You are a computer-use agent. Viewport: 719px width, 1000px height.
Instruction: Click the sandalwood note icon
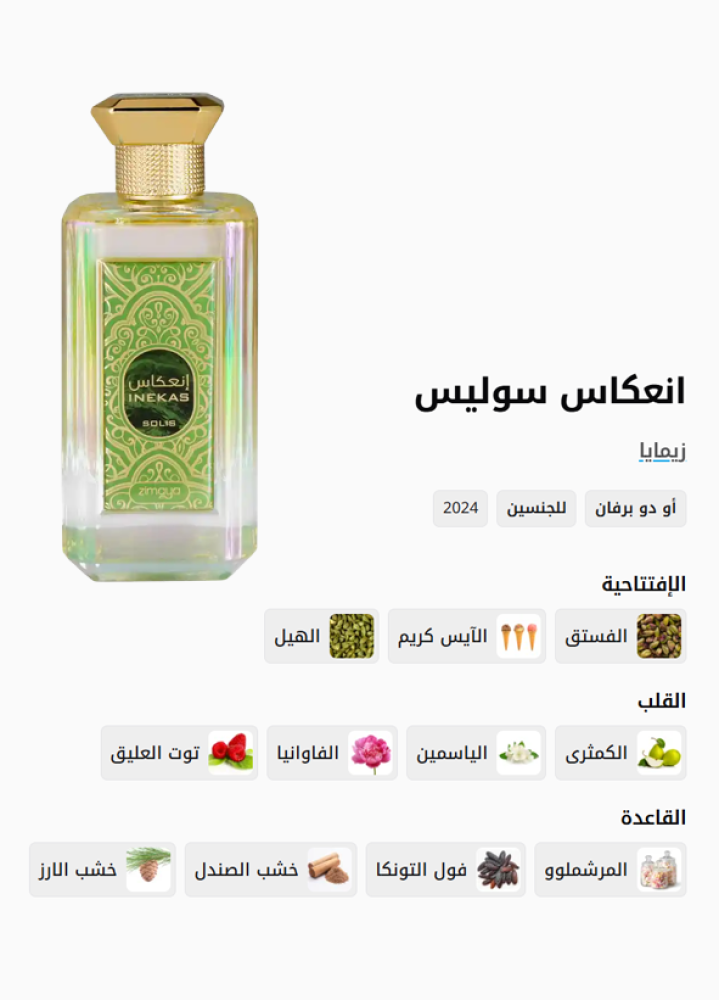329,869
